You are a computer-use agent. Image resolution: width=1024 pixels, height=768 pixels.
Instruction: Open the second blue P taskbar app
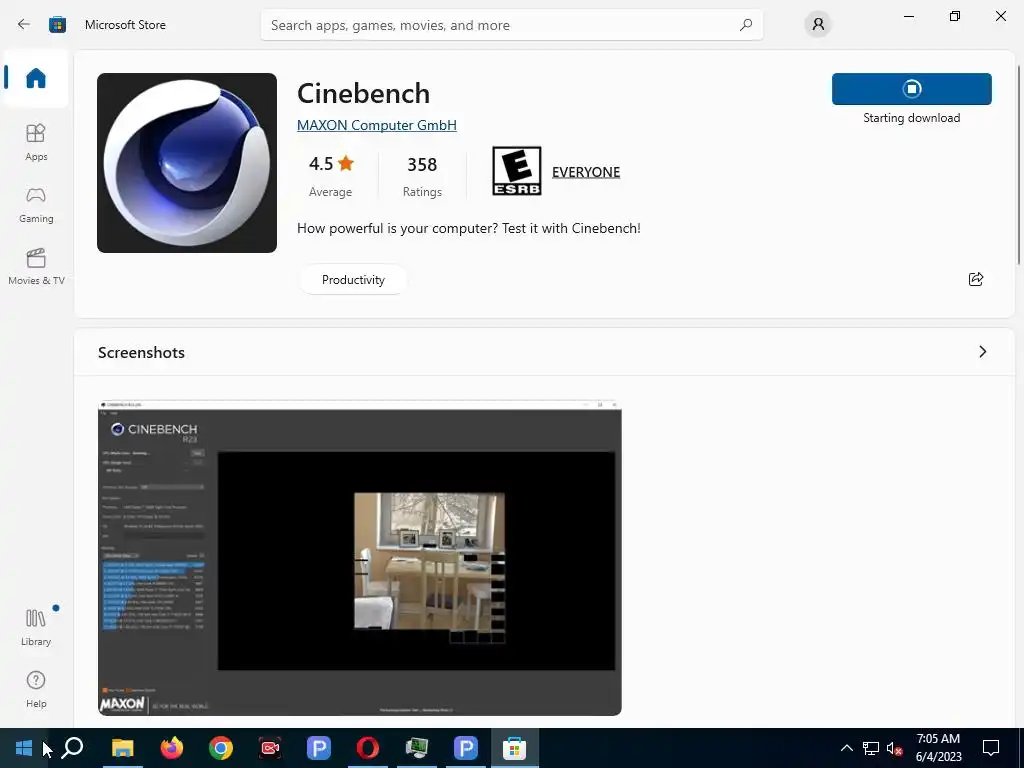point(466,748)
